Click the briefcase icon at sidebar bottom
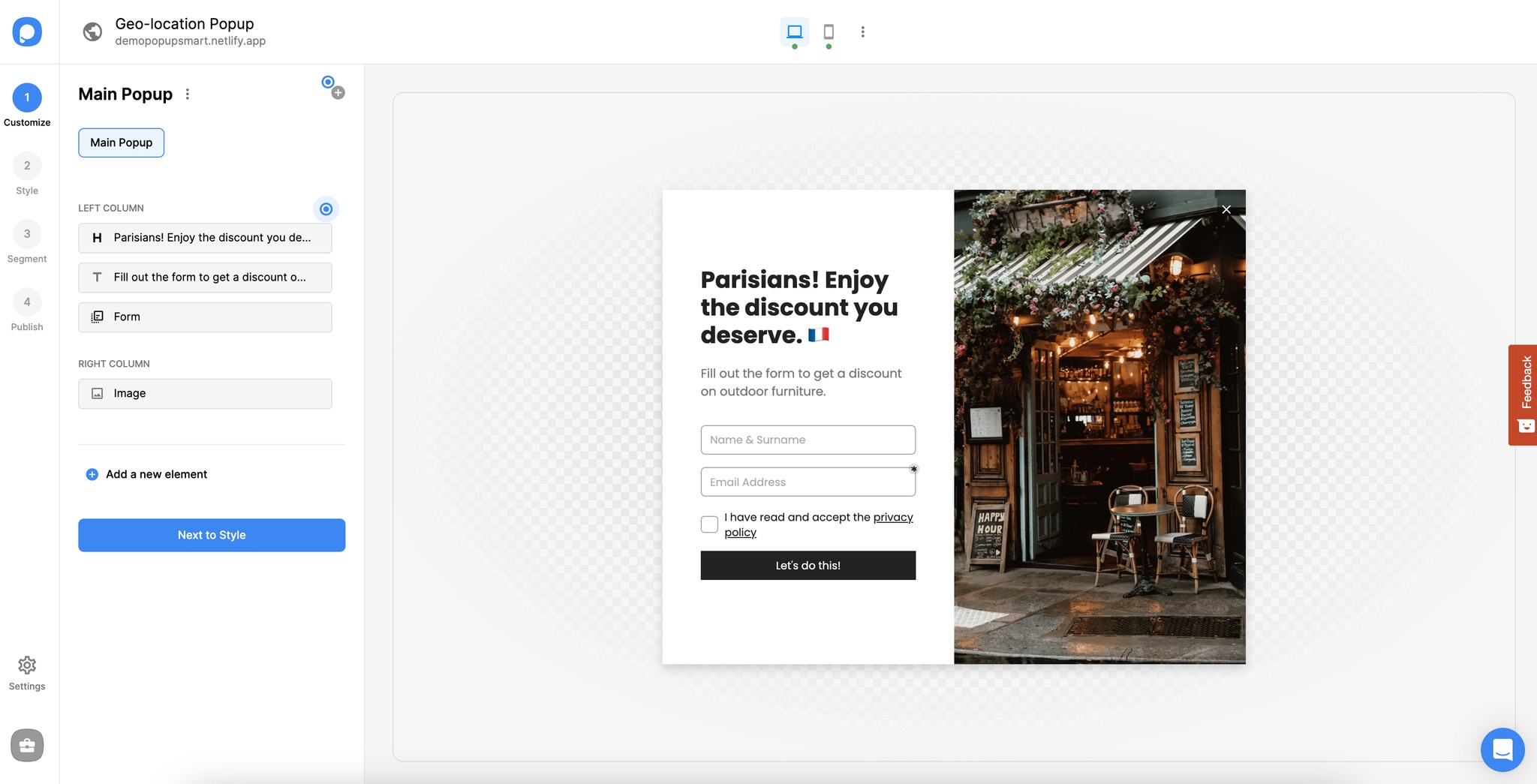 pyautogui.click(x=27, y=745)
